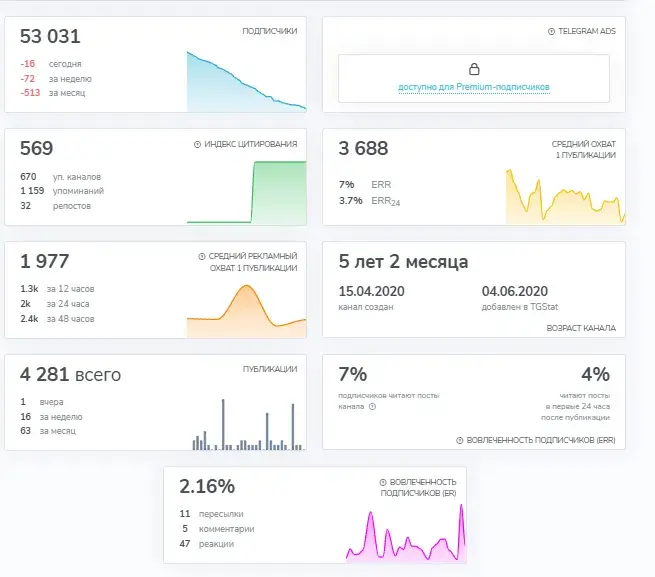Click the orange ad reach chart

coord(246,311)
